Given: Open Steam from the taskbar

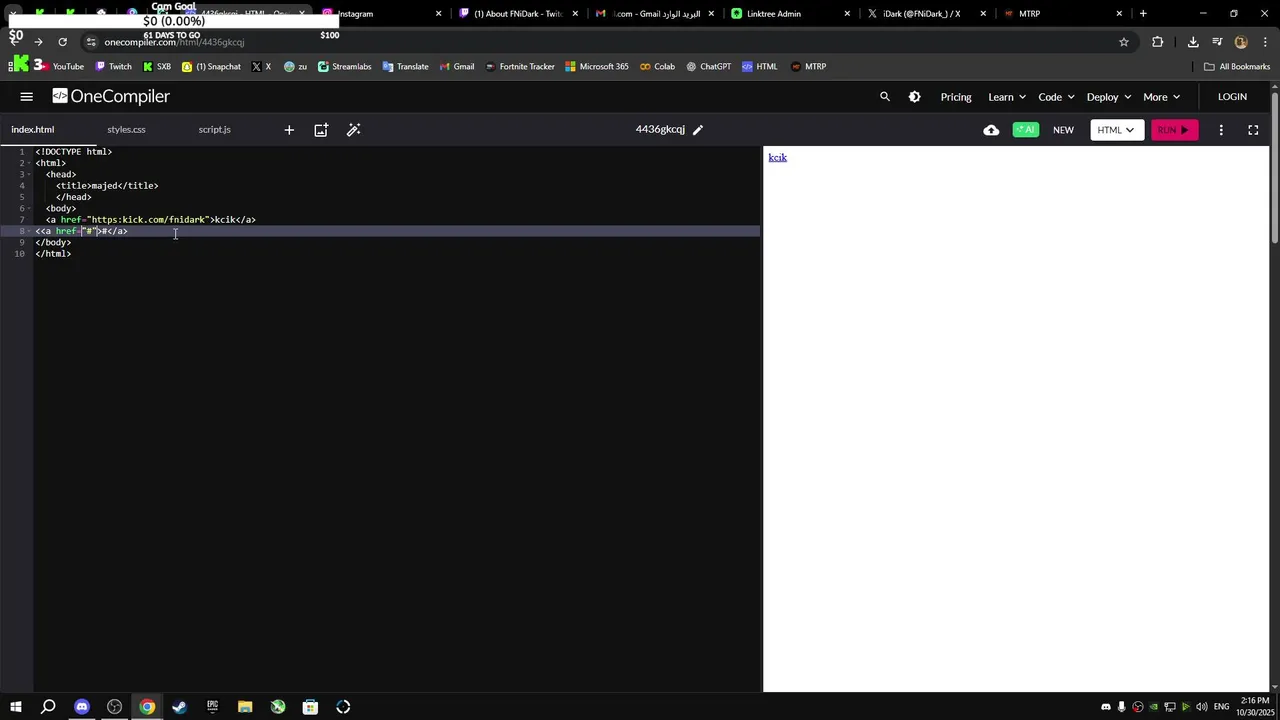Looking at the screenshot, I should point(180,707).
